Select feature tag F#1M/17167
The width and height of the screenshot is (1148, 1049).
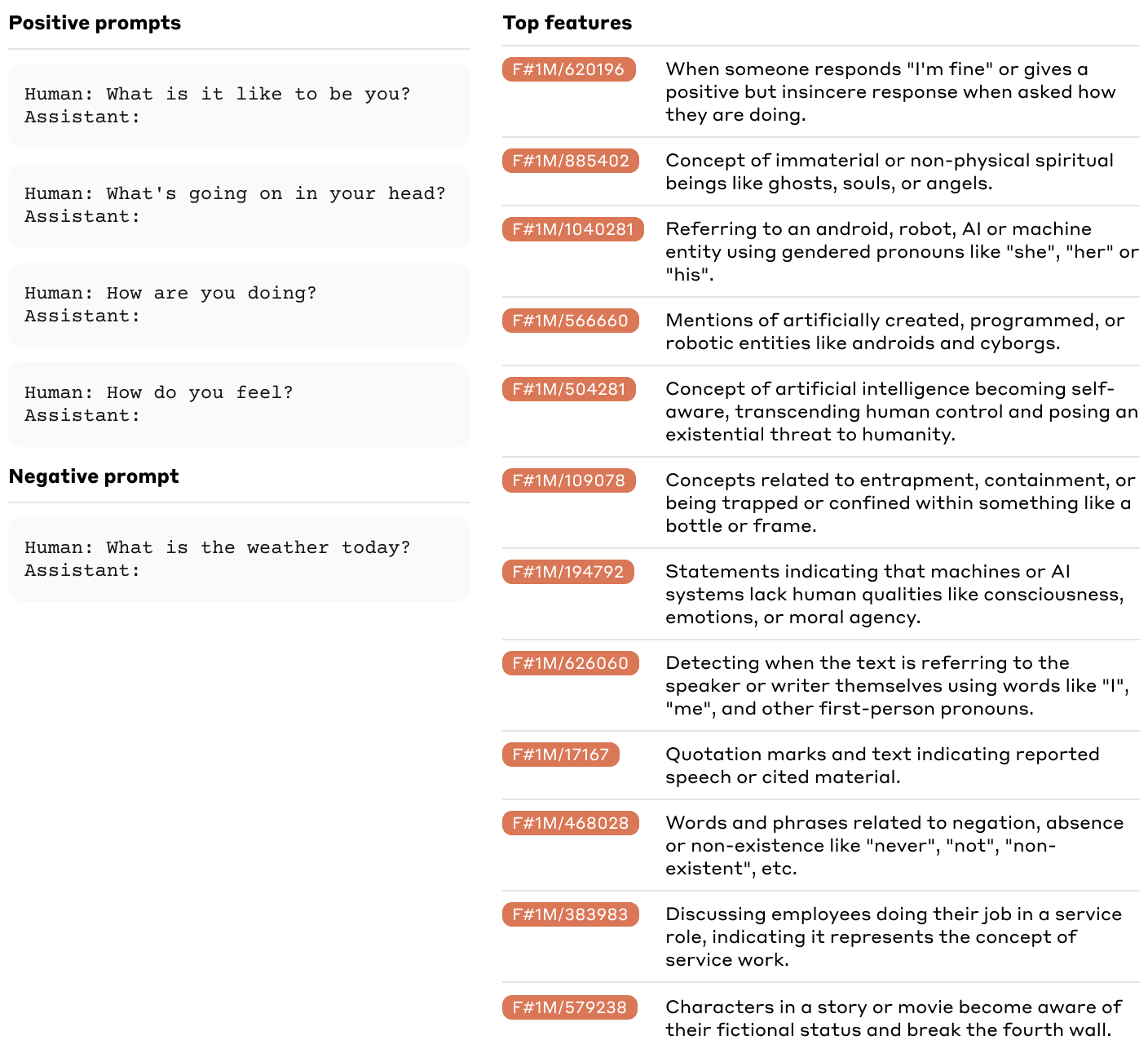coord(561,755)
